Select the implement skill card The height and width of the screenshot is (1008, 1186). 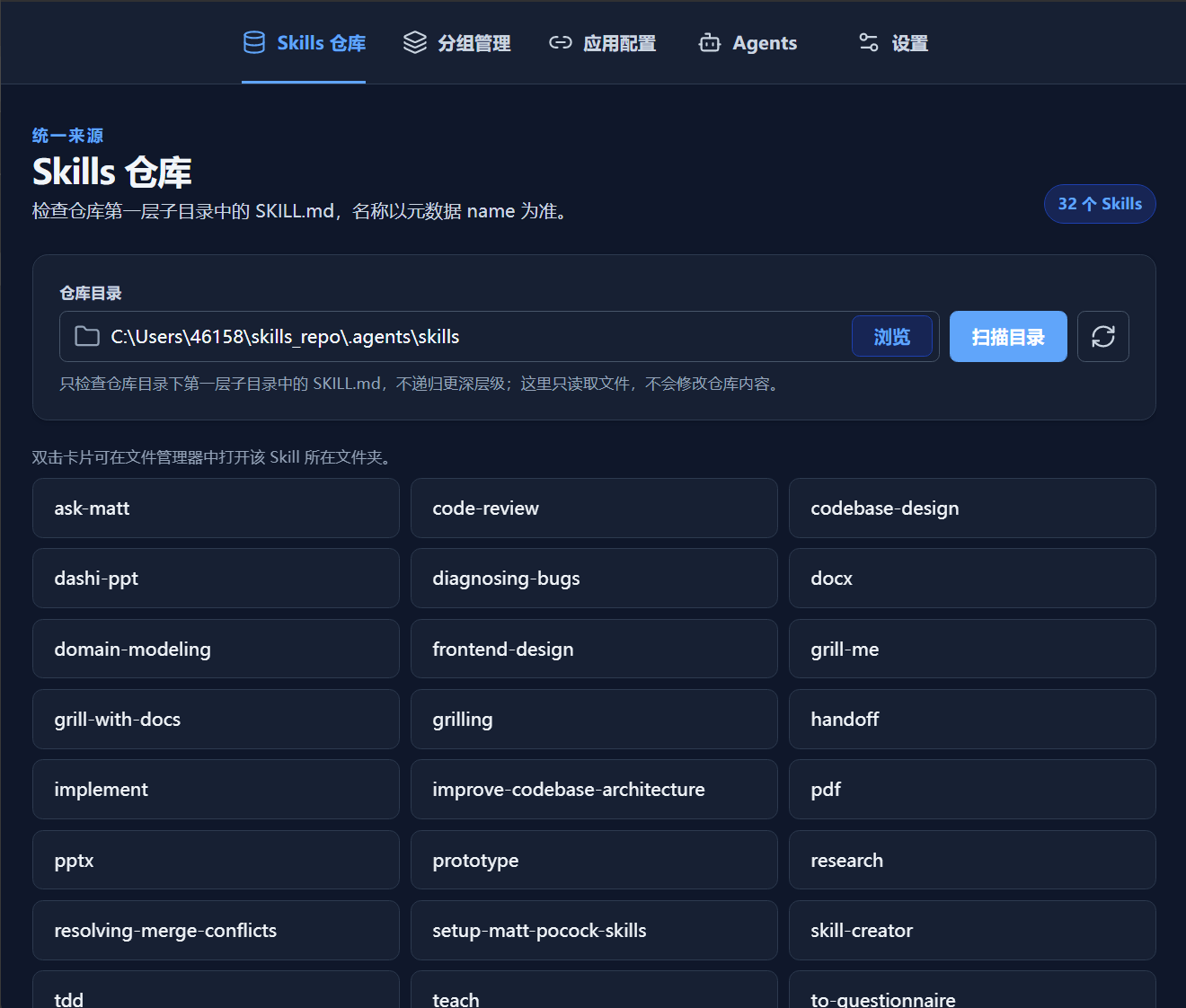(216, 790)
